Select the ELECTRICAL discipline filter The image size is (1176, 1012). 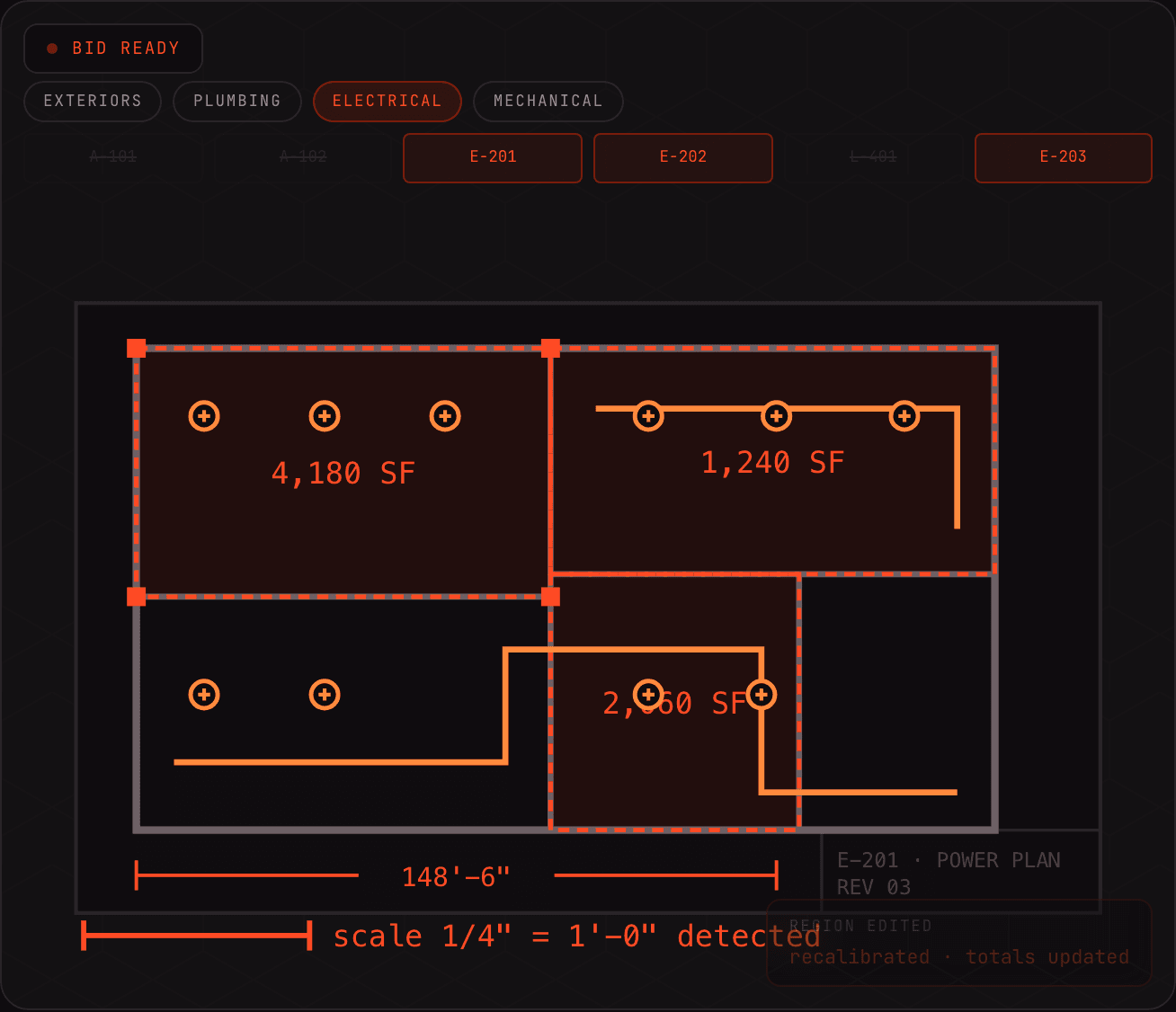(x=388, y=101)
